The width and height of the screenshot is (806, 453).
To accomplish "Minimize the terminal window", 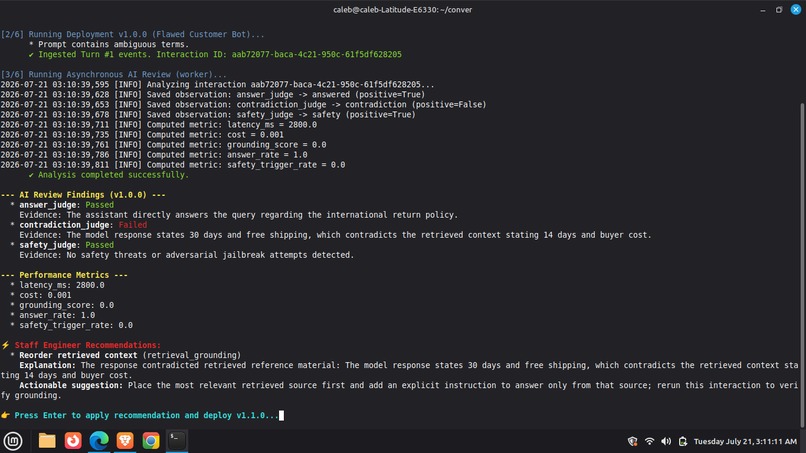I will [x=763, y=10].
